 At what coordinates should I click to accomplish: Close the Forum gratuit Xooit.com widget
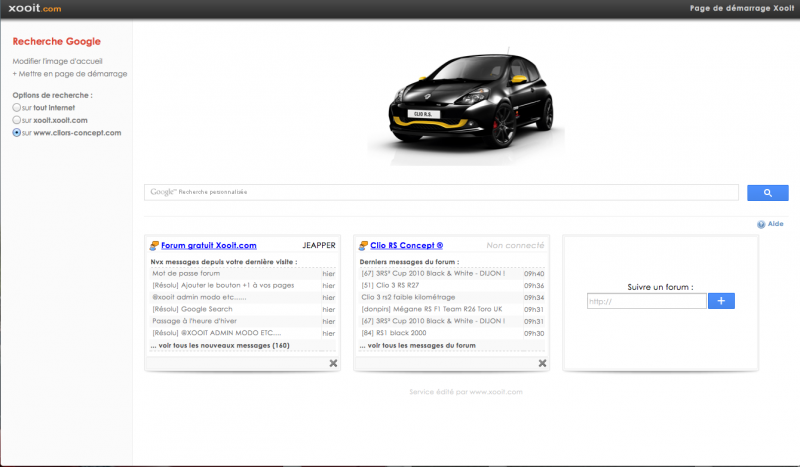[x=333, y=363]
